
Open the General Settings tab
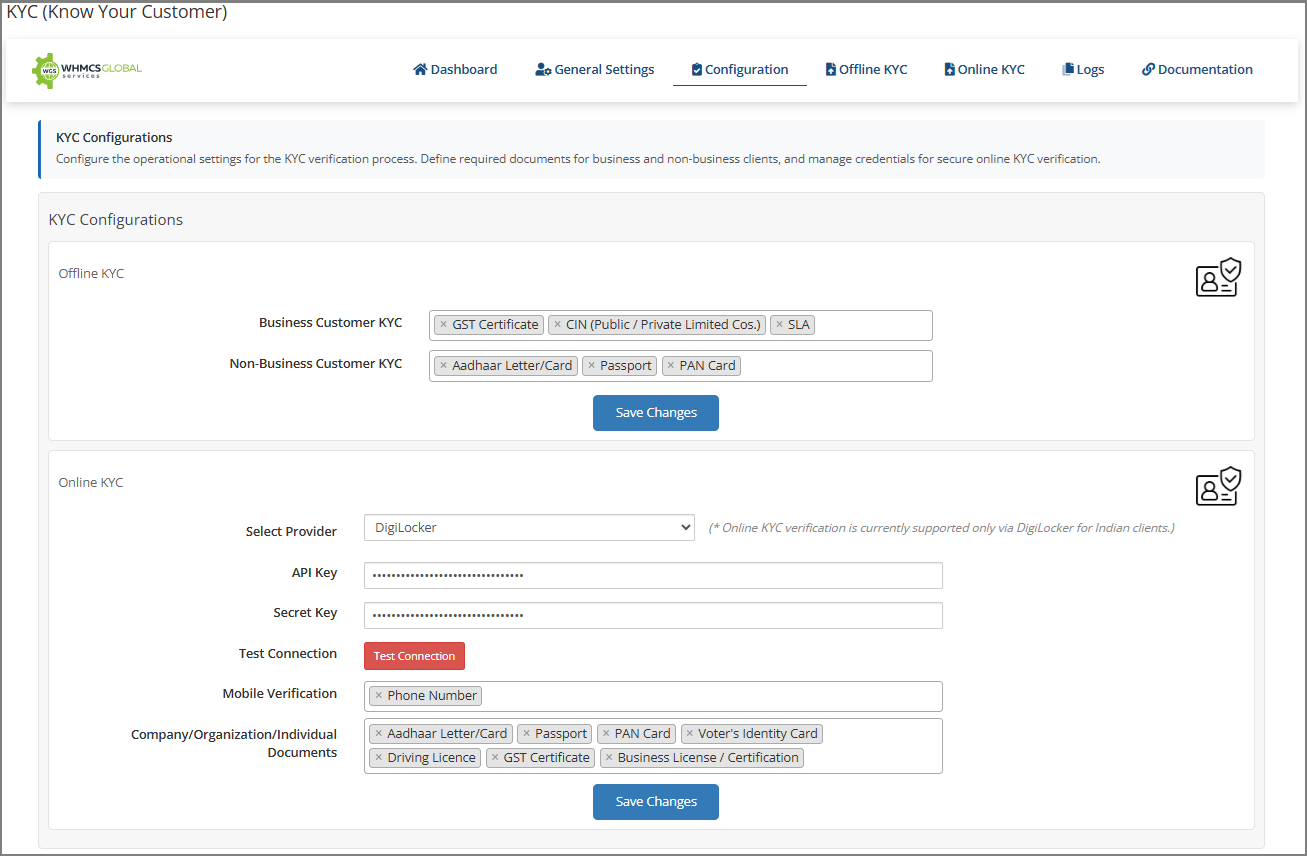pos(595,70)
